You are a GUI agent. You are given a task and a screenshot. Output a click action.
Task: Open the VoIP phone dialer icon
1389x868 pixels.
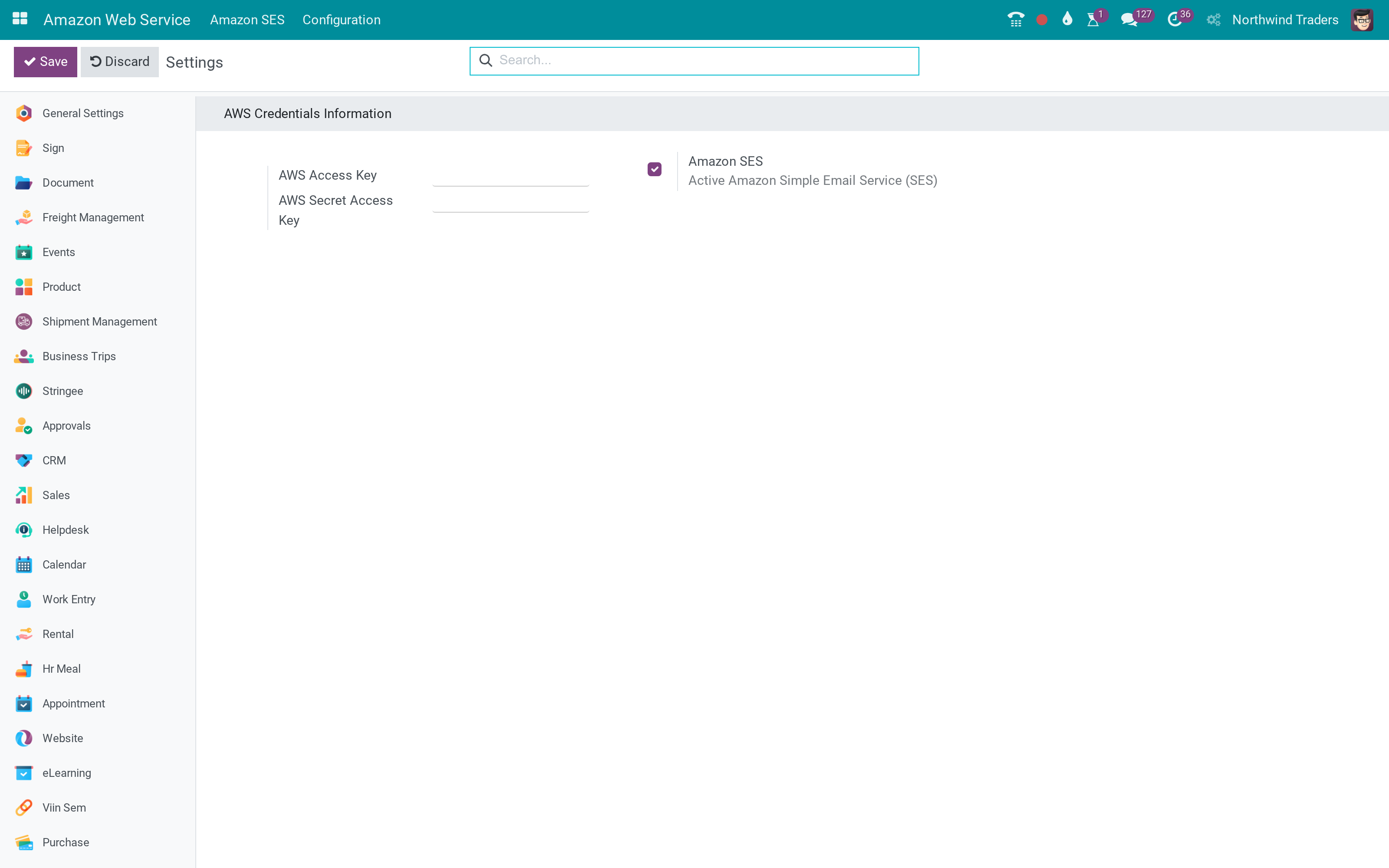coord(1015,20)
